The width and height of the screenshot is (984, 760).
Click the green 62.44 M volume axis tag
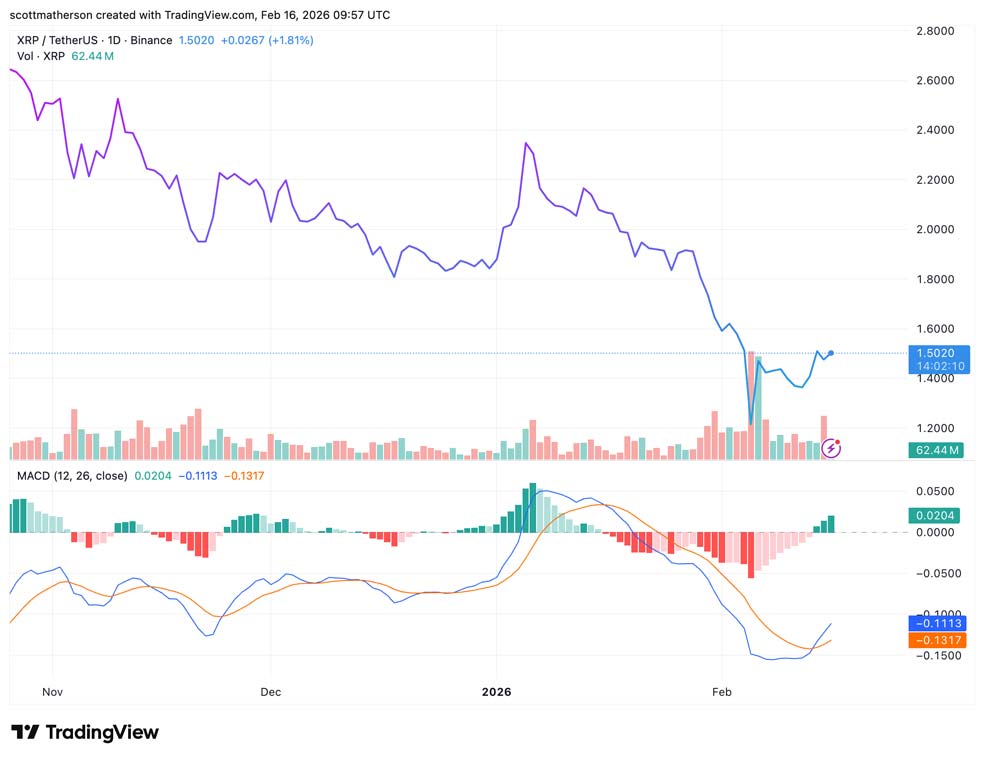pyautogui.click(x=937, y=450)
